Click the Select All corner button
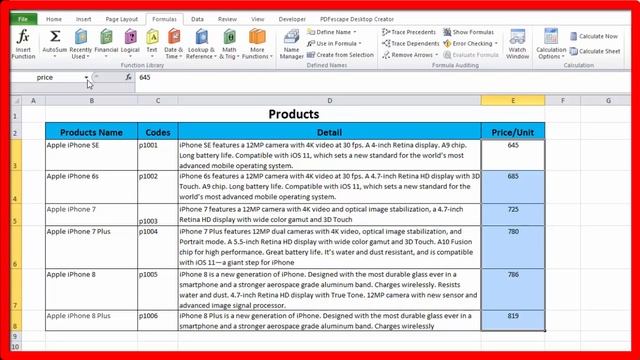The width and height of the screenshot is (640, 360). [16, 100]
